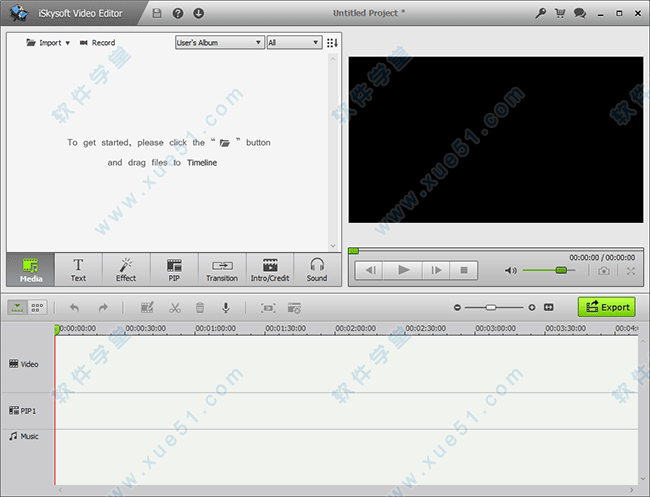Click timeline vertical scroll up arrow
This screenshot has height=497, width=650.
tap(643, 341)
